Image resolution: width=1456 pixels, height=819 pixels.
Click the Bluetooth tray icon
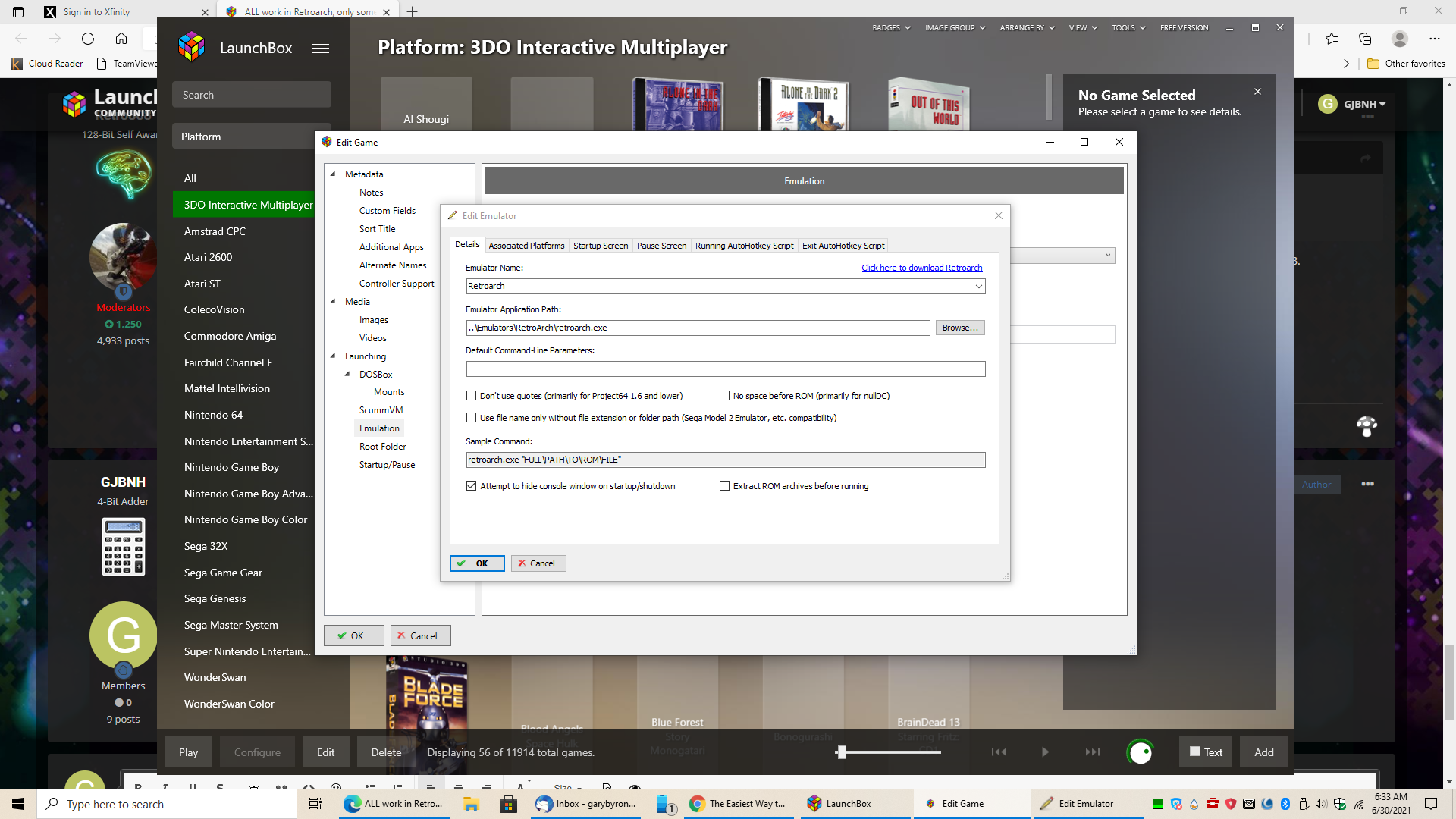click(1285, 804)
